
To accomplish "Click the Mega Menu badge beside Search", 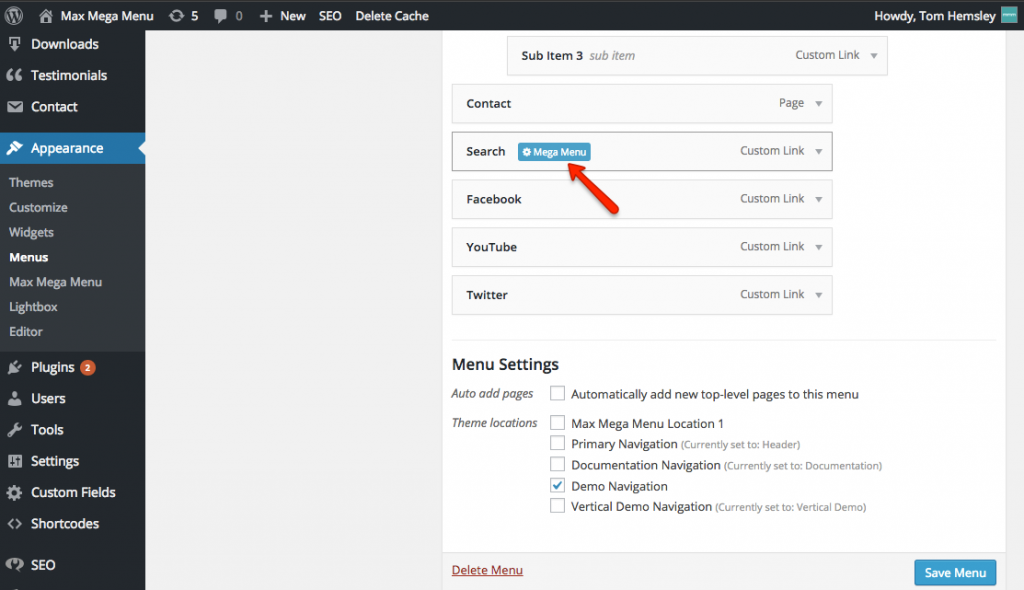I will pos(553,151).
